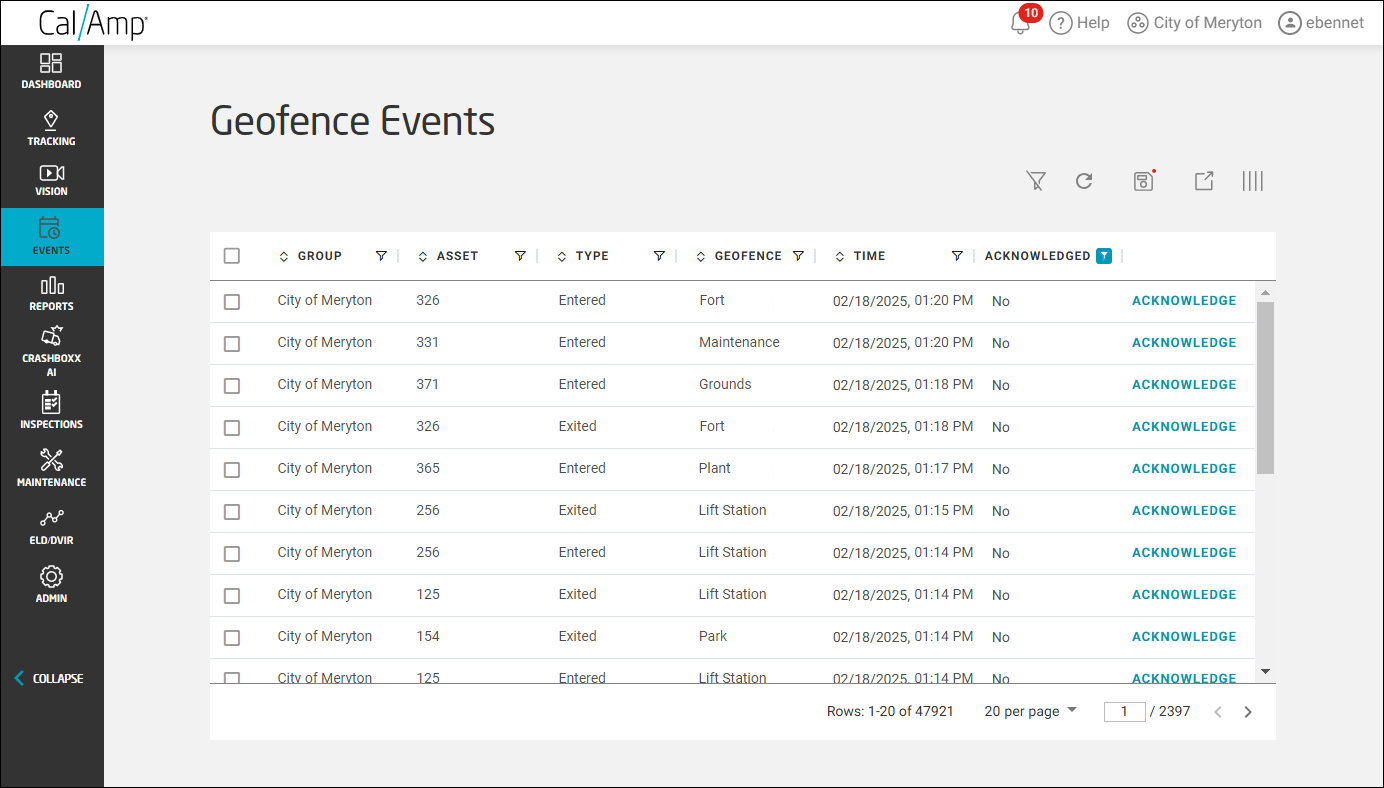Acknowledge the 326 Entered Fort event
Image resolution: width=1384 pixels, height=788 pixels.
point(1184,301)
